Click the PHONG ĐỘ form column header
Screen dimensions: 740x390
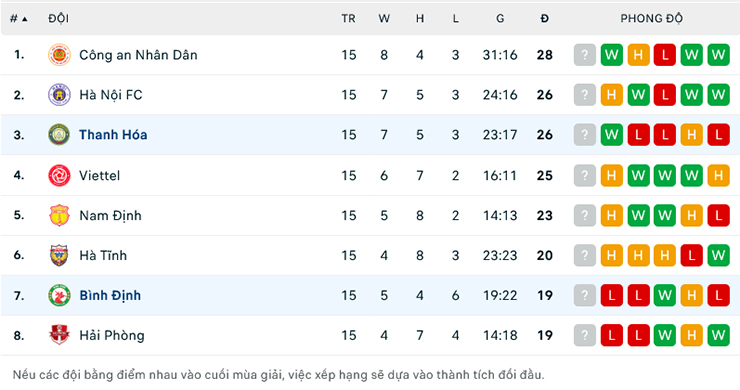(651, 18)
